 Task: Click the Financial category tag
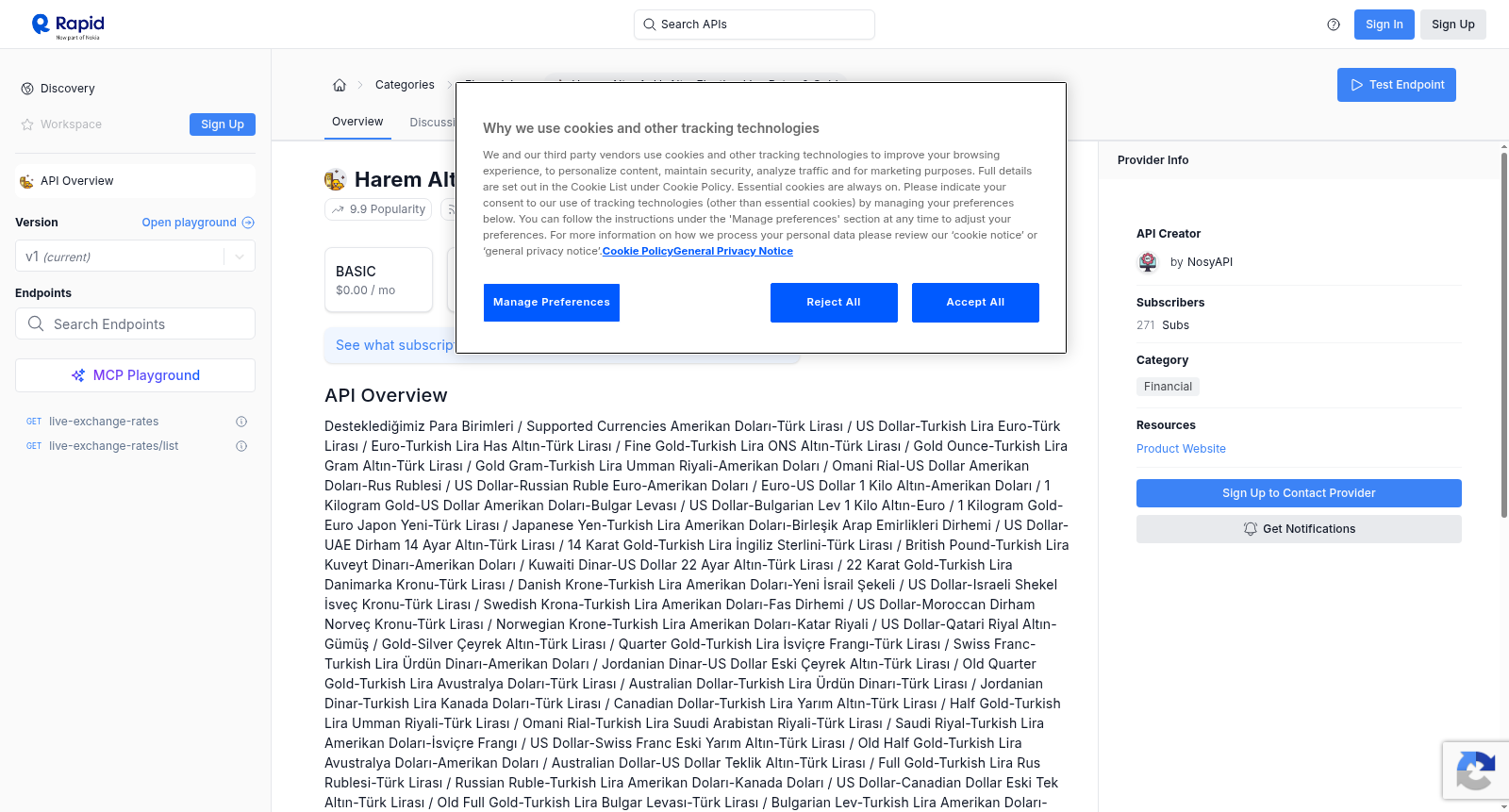coord(1168,387)
